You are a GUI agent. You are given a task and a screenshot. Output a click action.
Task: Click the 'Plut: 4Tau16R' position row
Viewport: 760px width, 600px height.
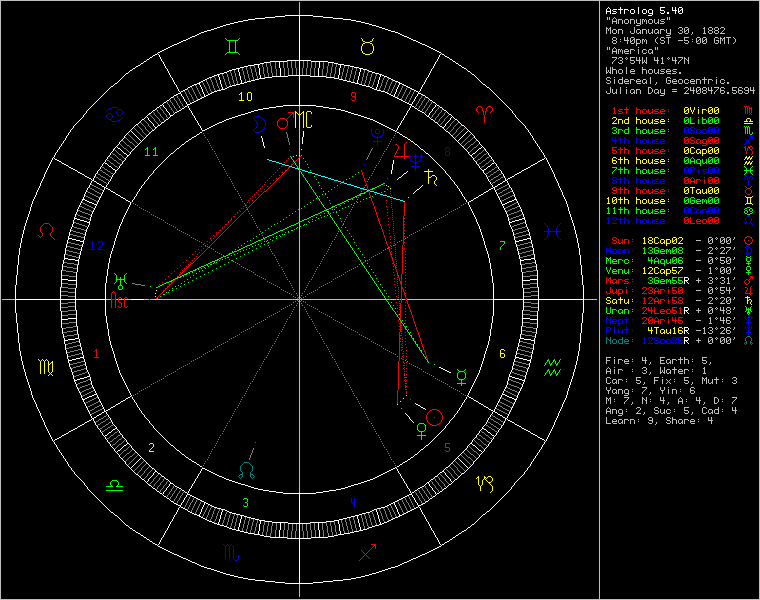[x=679, y=331]
